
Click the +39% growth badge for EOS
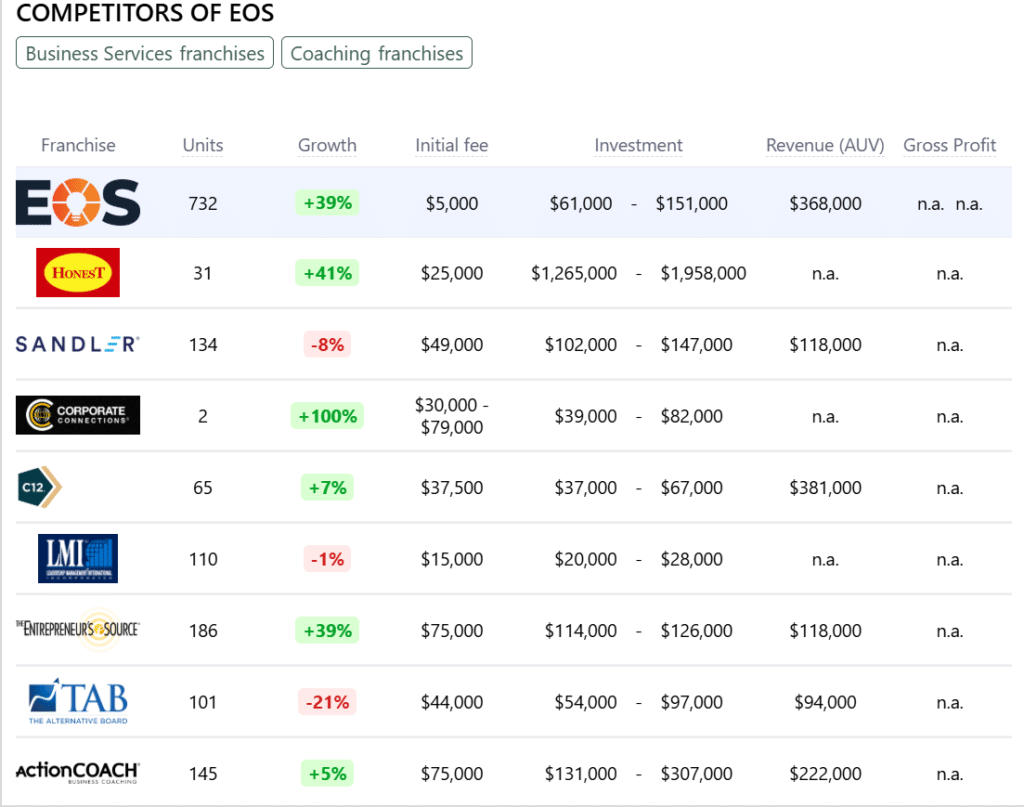pos(327,203)
